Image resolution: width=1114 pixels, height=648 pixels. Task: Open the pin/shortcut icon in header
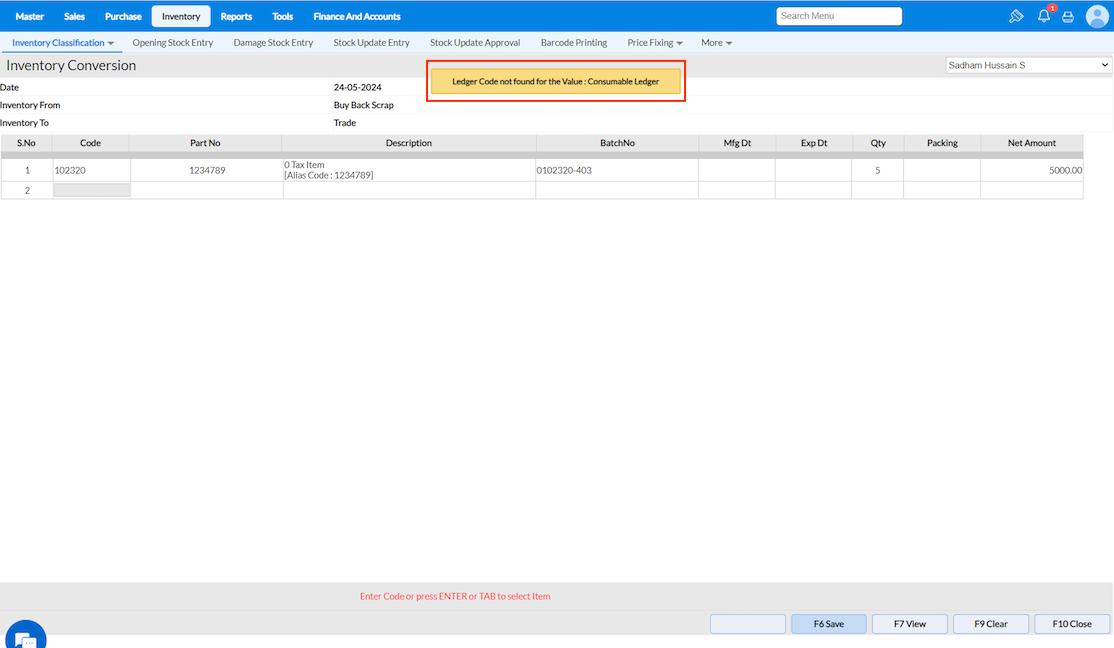pos(1016,16)
